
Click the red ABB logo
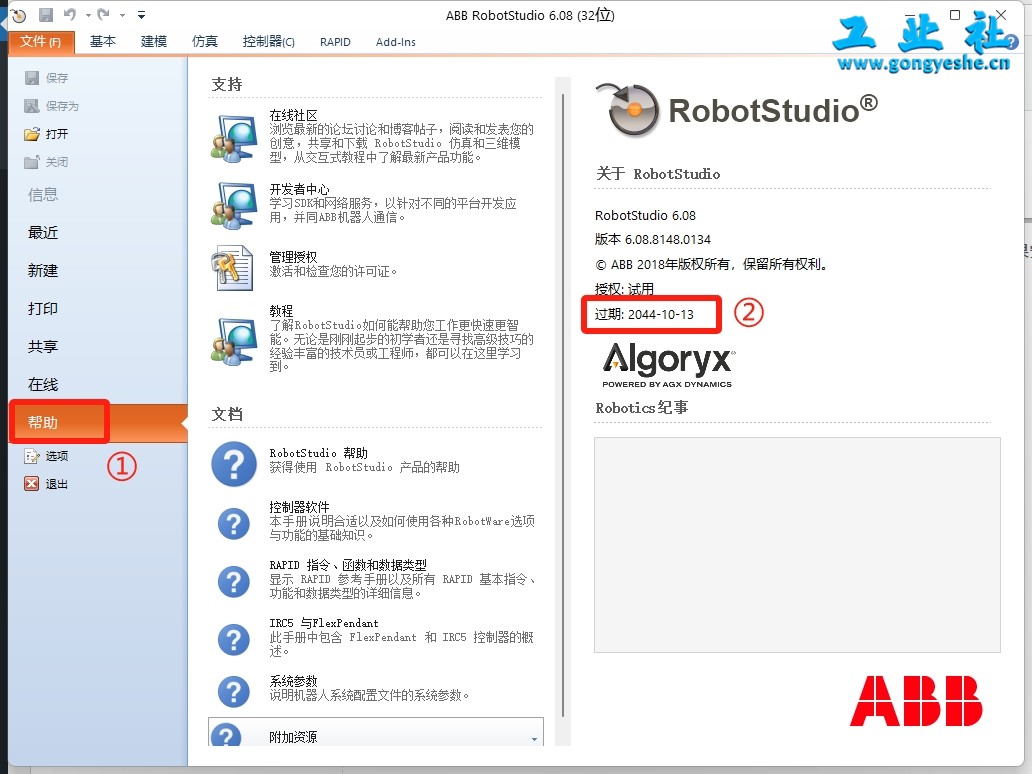point(916,701)
